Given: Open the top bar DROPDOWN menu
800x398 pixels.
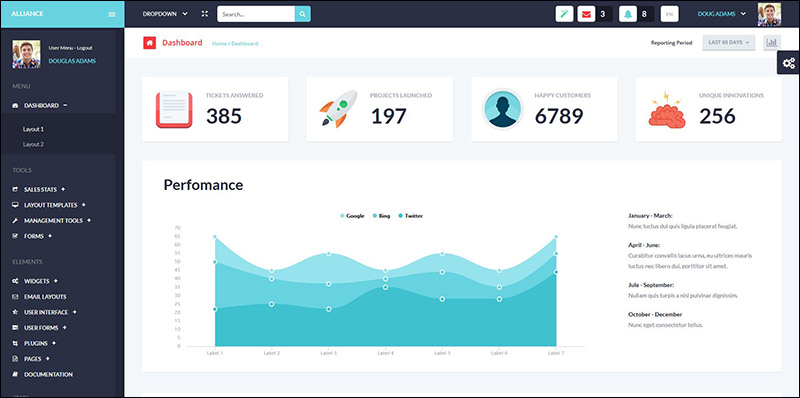Looking at the screenshot, I should (x=165, y=14).
